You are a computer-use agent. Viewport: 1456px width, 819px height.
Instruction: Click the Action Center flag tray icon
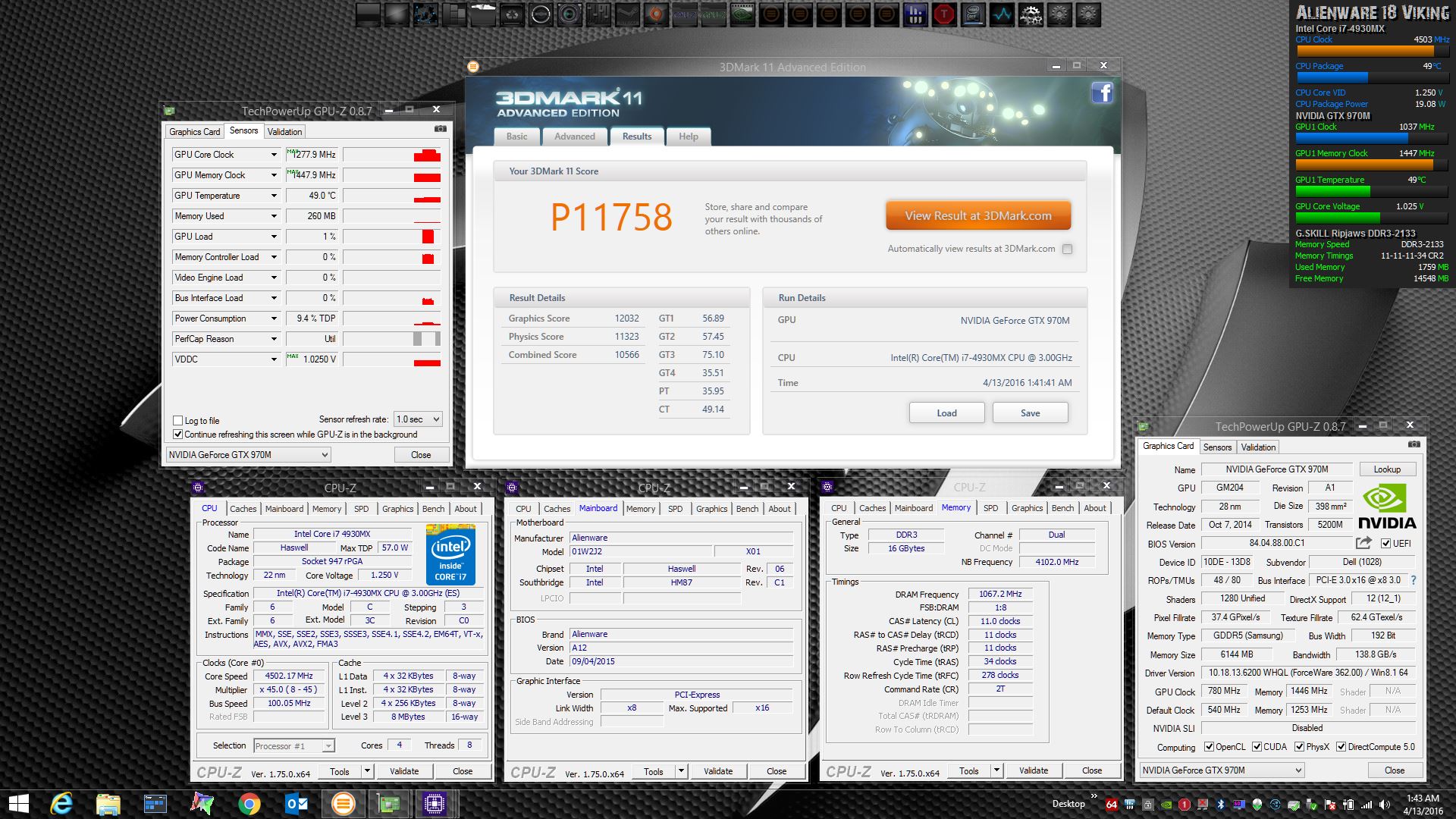point(1330,805)
